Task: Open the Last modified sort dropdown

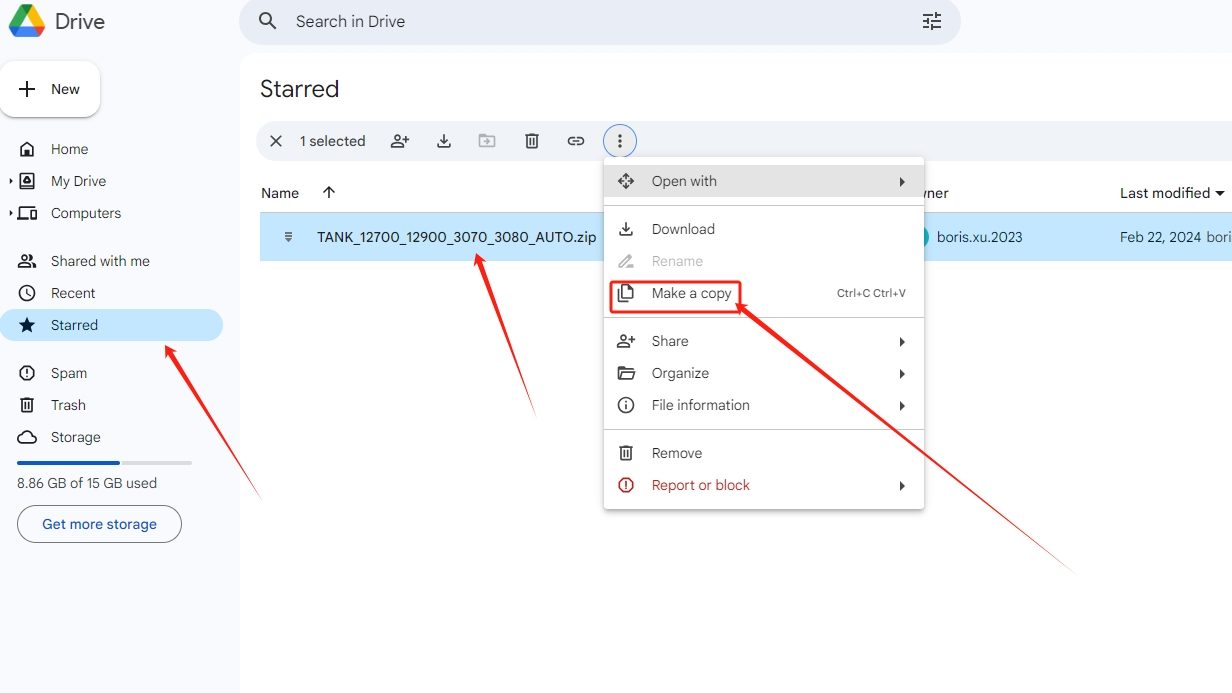Action: 1172,193
